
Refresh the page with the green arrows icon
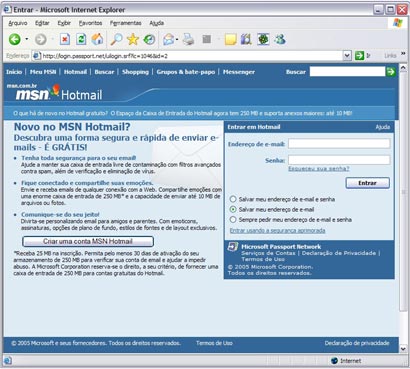tap(81, 39)
